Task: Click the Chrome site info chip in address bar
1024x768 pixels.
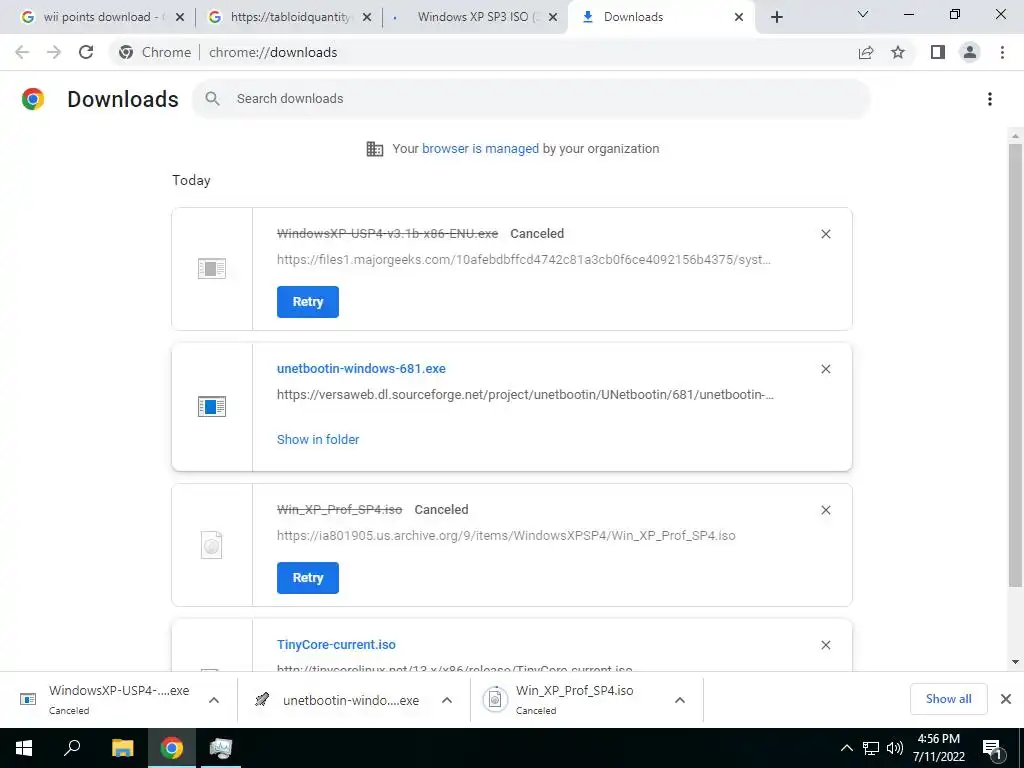Action: 155,52
